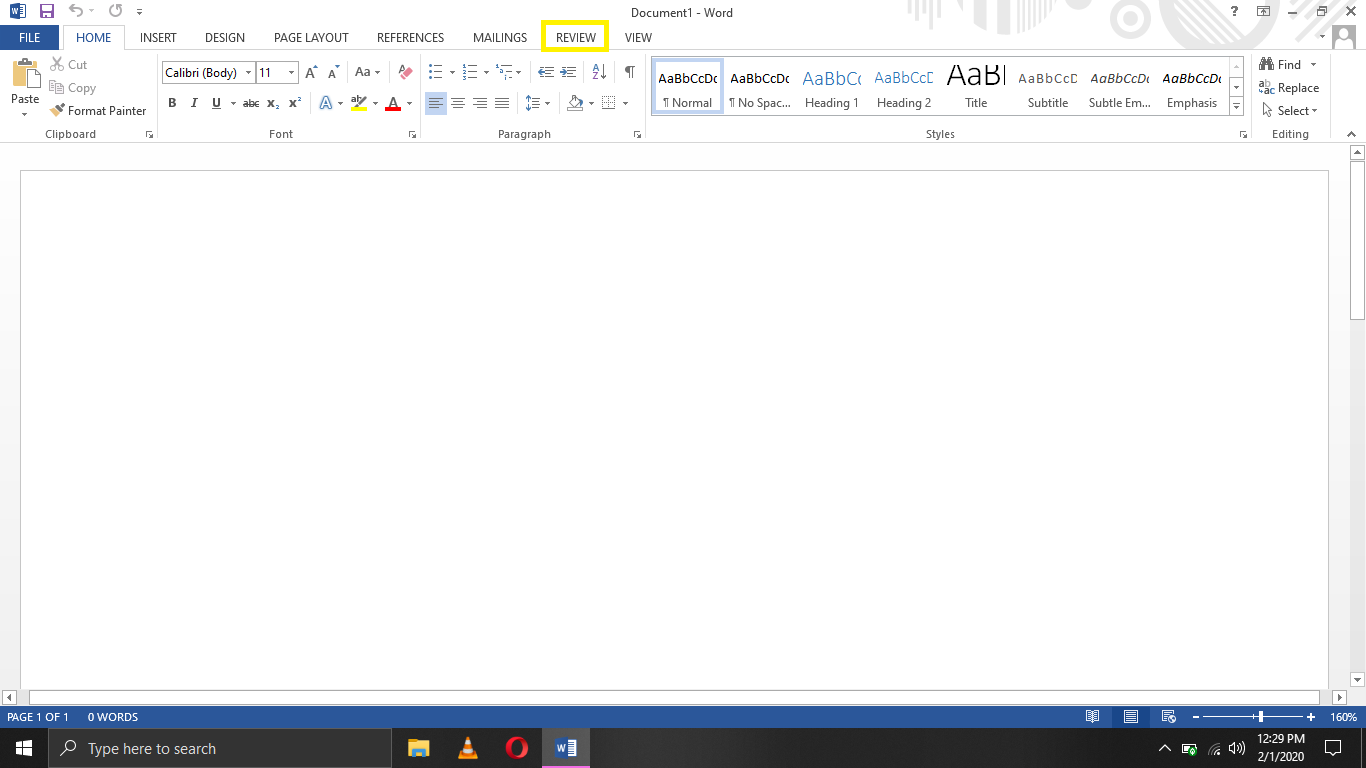Viewport: 1366px width, 768px height.
Task: Open the font color dropdown arrow
Action: tap(409, 103)
